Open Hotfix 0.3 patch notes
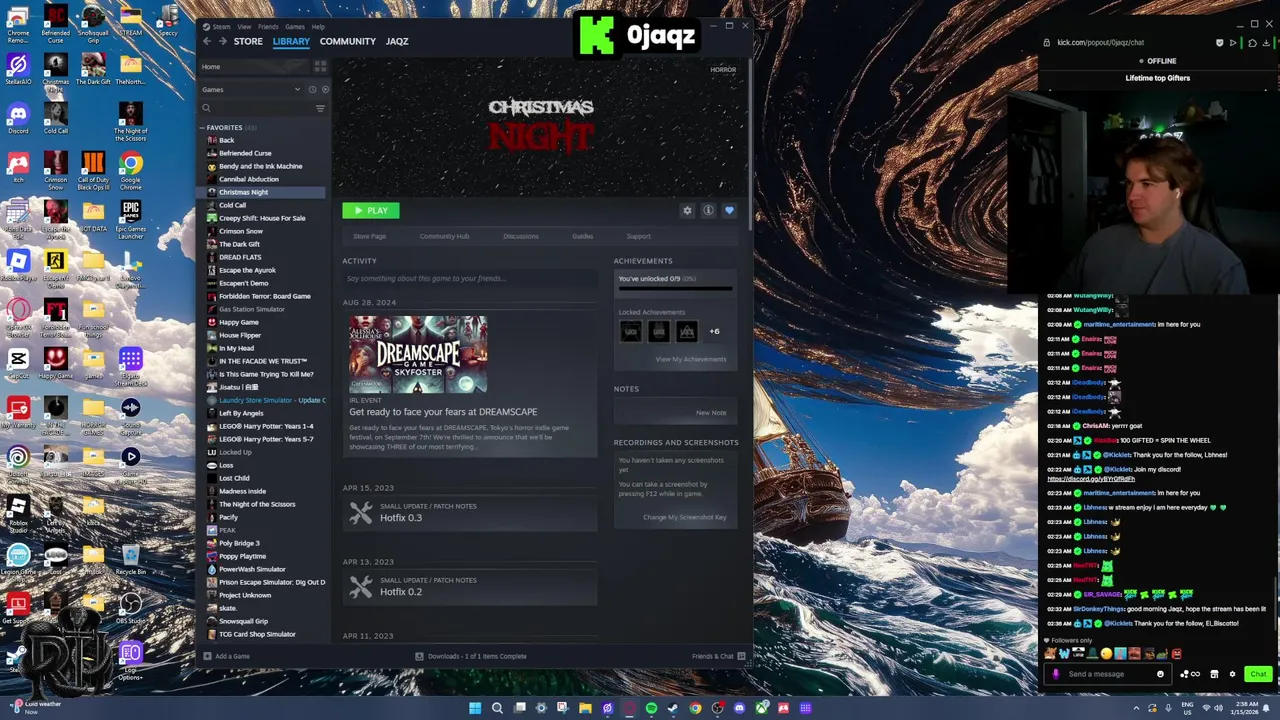 tap(470, 513)
